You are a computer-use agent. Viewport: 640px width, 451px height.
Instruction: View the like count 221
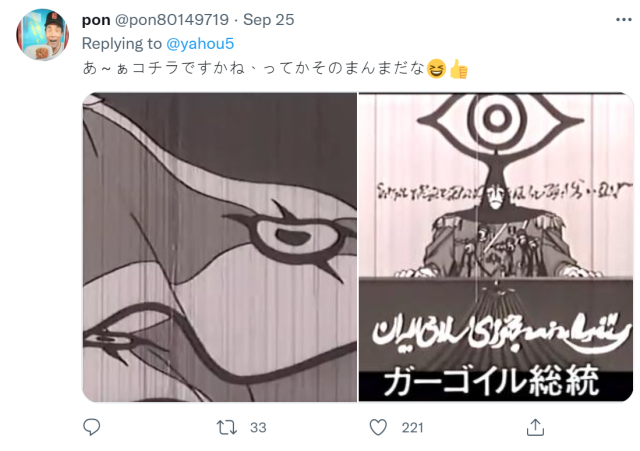tap(412, 428)
